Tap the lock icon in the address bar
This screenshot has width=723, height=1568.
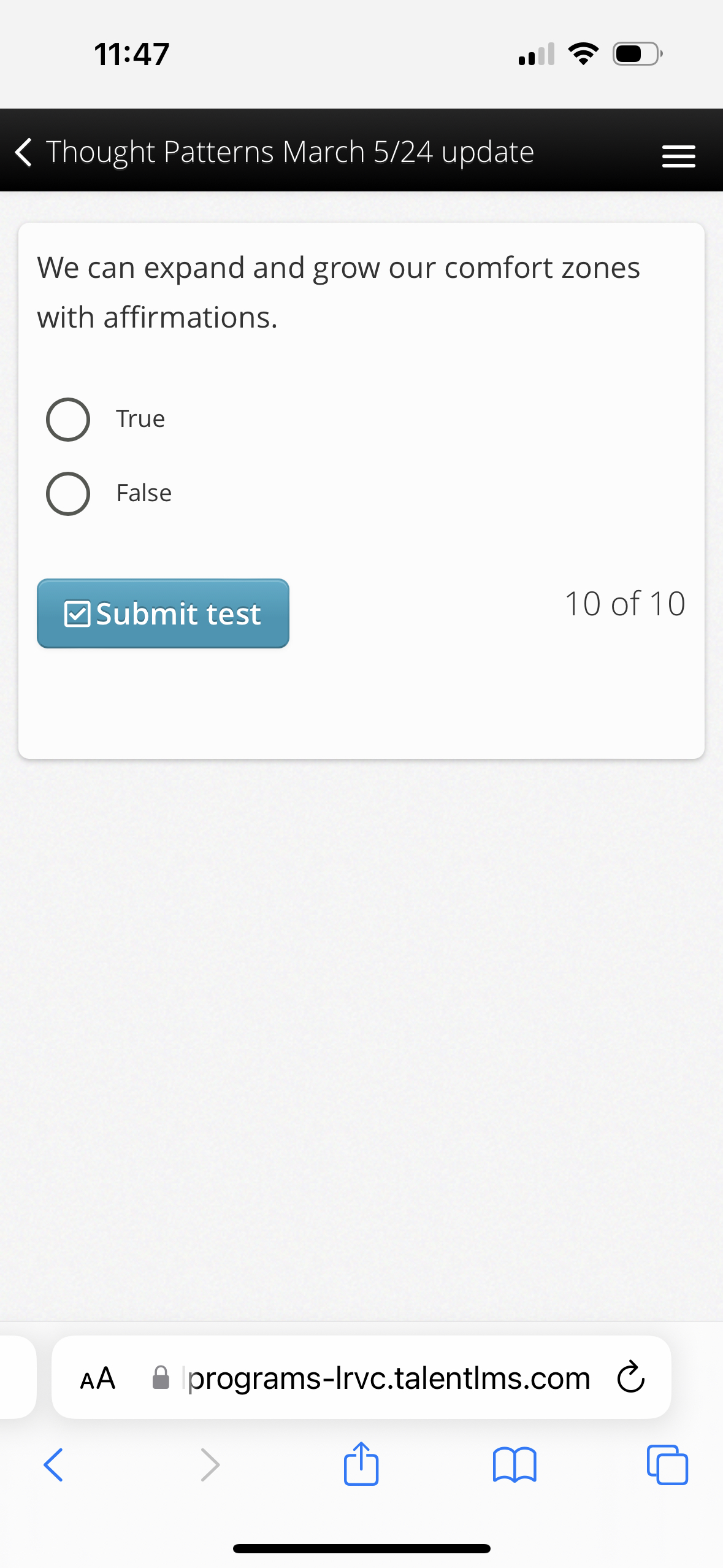[x=161, y=1377]
